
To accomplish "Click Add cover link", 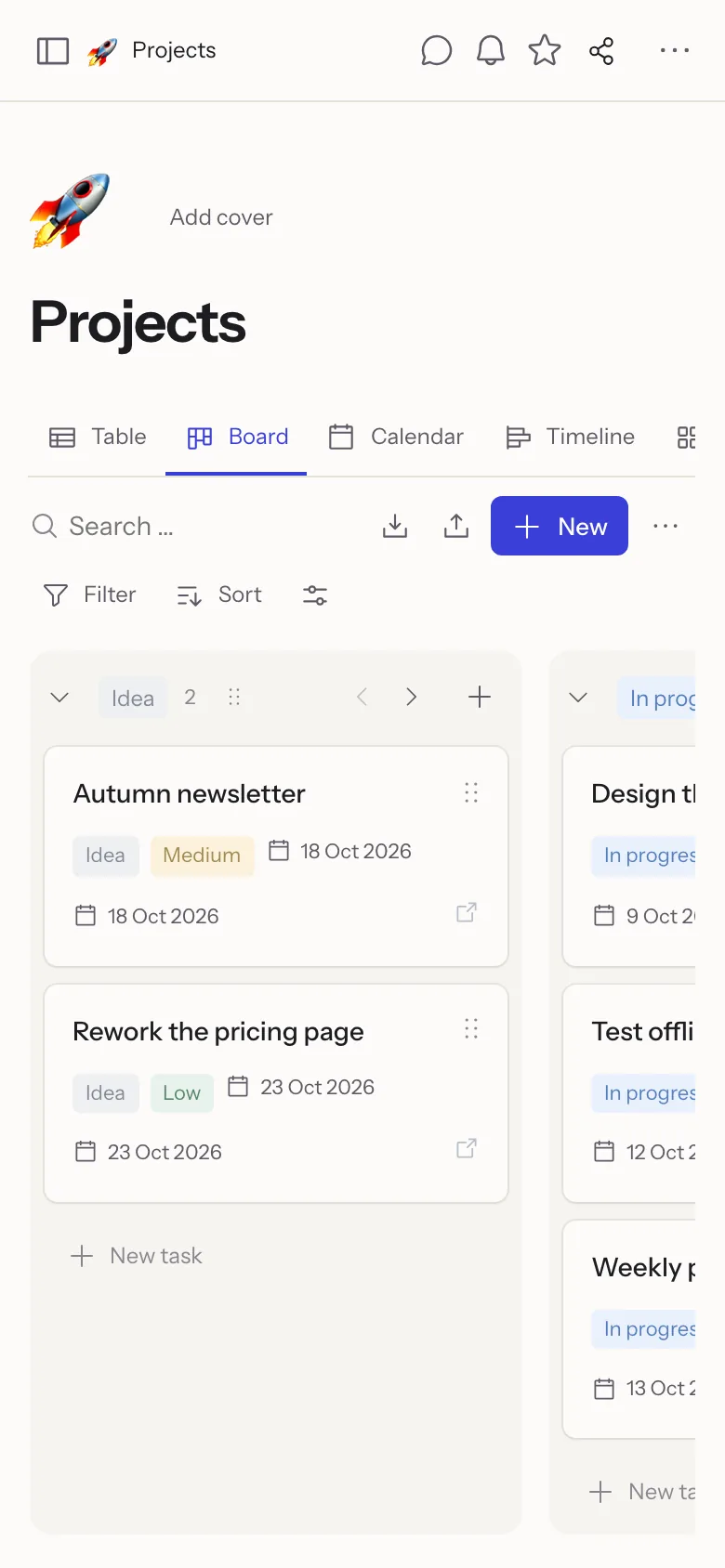I will pos(221,217).
